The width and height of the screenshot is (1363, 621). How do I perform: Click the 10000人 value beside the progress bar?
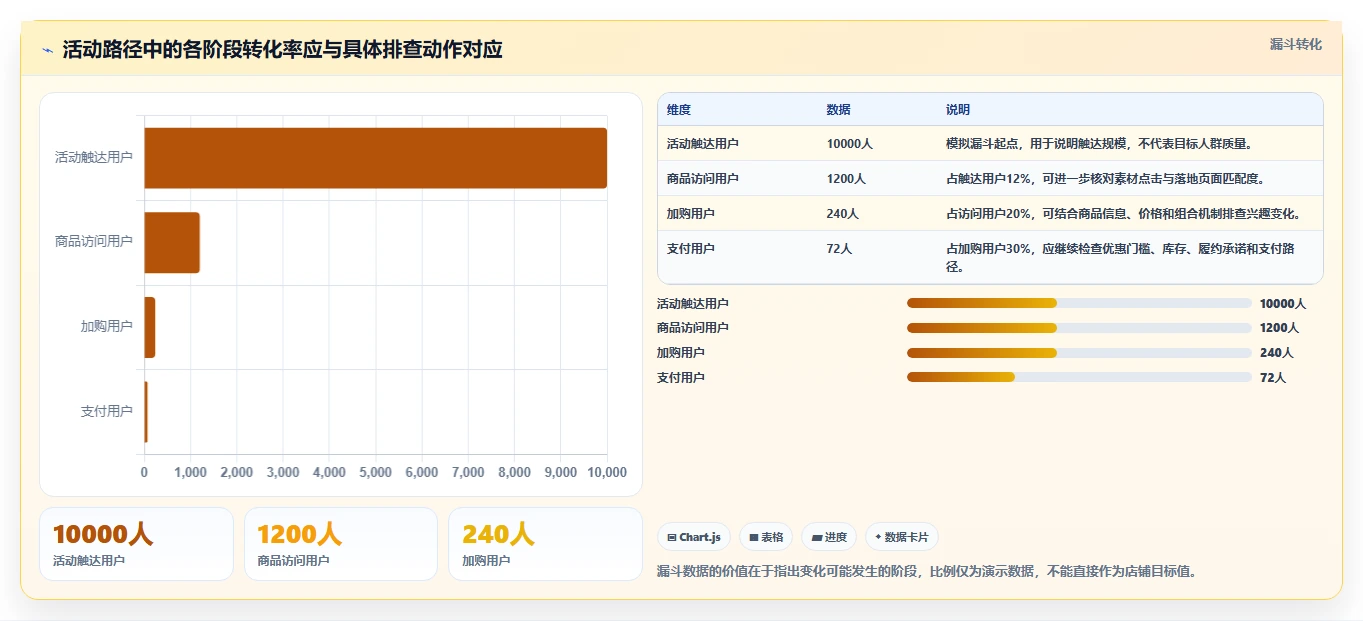tap(1283, 304)
